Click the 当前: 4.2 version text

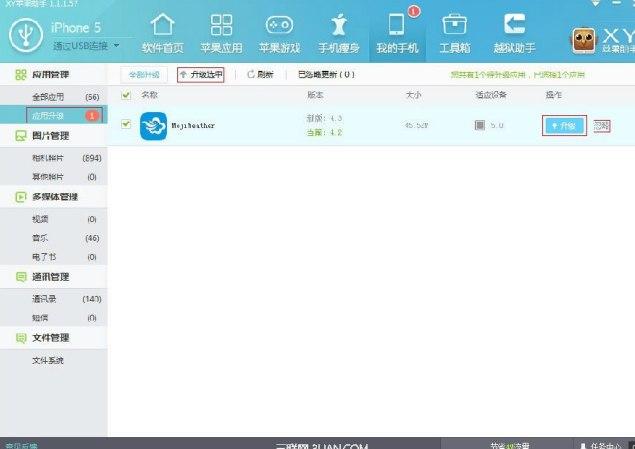[324, 132]
